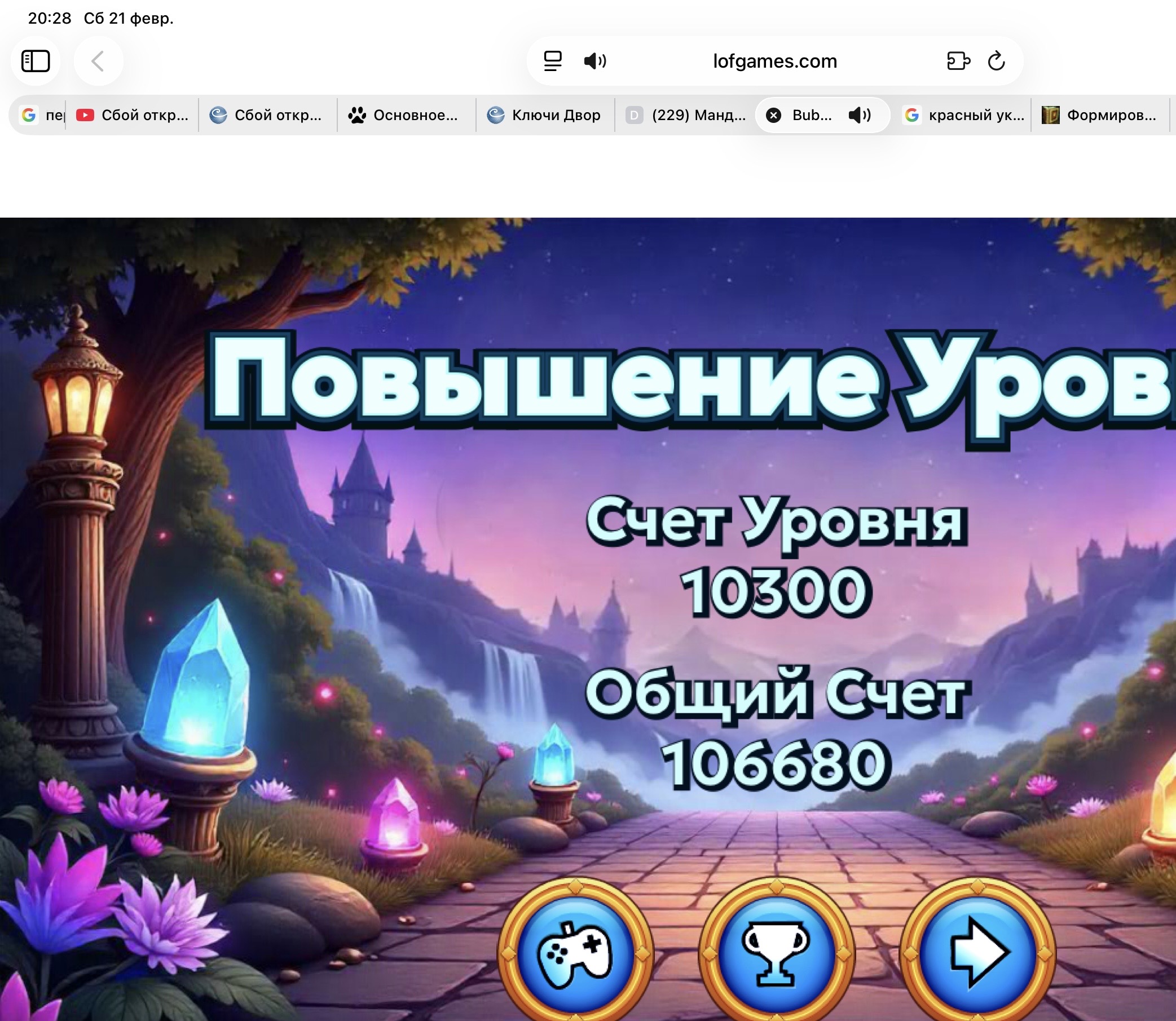The image size is (1176, 1021).
Task: Open the page reader menu icon
Action: (552, 61)
